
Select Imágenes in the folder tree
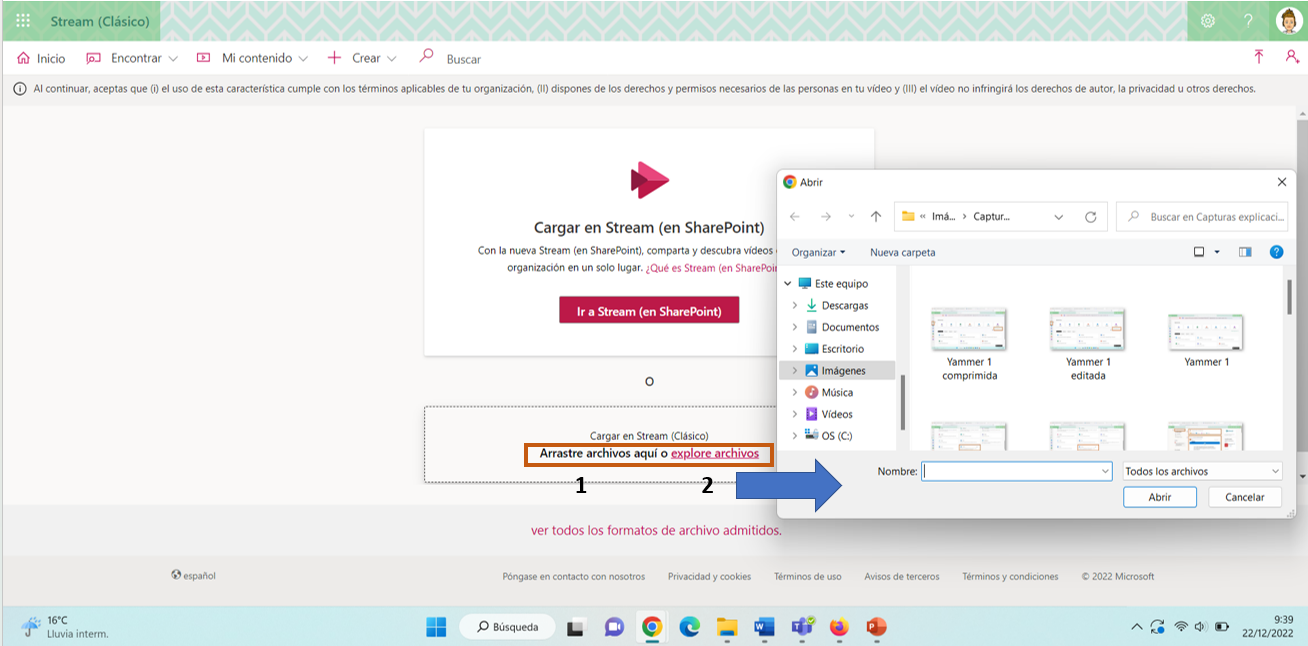point(835,370)
